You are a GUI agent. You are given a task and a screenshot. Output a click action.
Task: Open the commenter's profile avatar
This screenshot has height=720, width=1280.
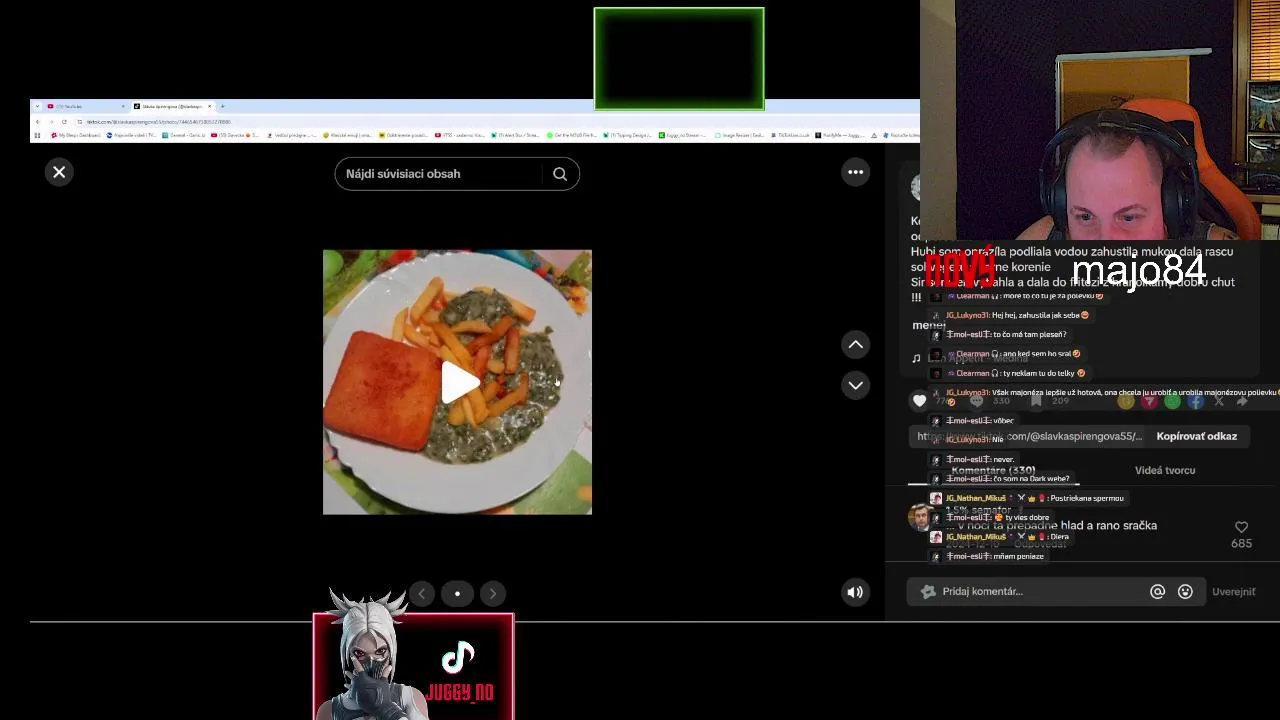(919, 517)
